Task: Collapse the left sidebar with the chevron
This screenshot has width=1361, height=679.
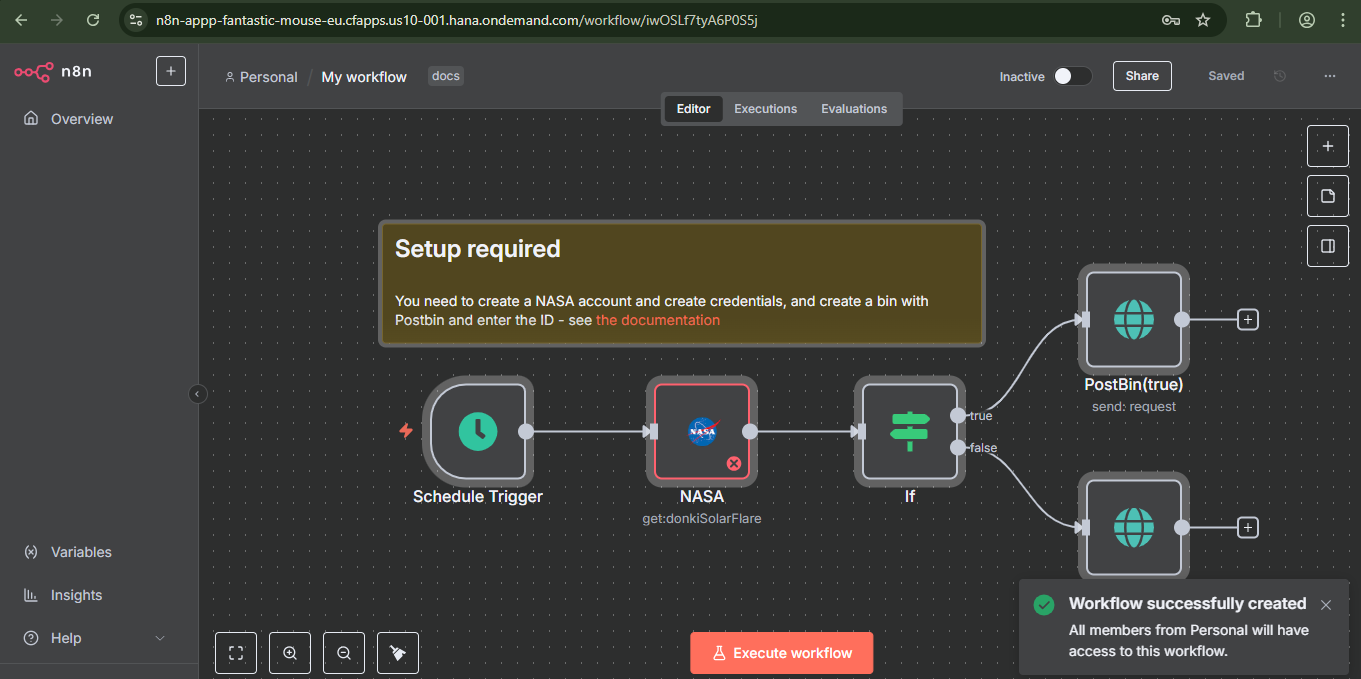Action: pyautogui.click(x=197, y=394)
